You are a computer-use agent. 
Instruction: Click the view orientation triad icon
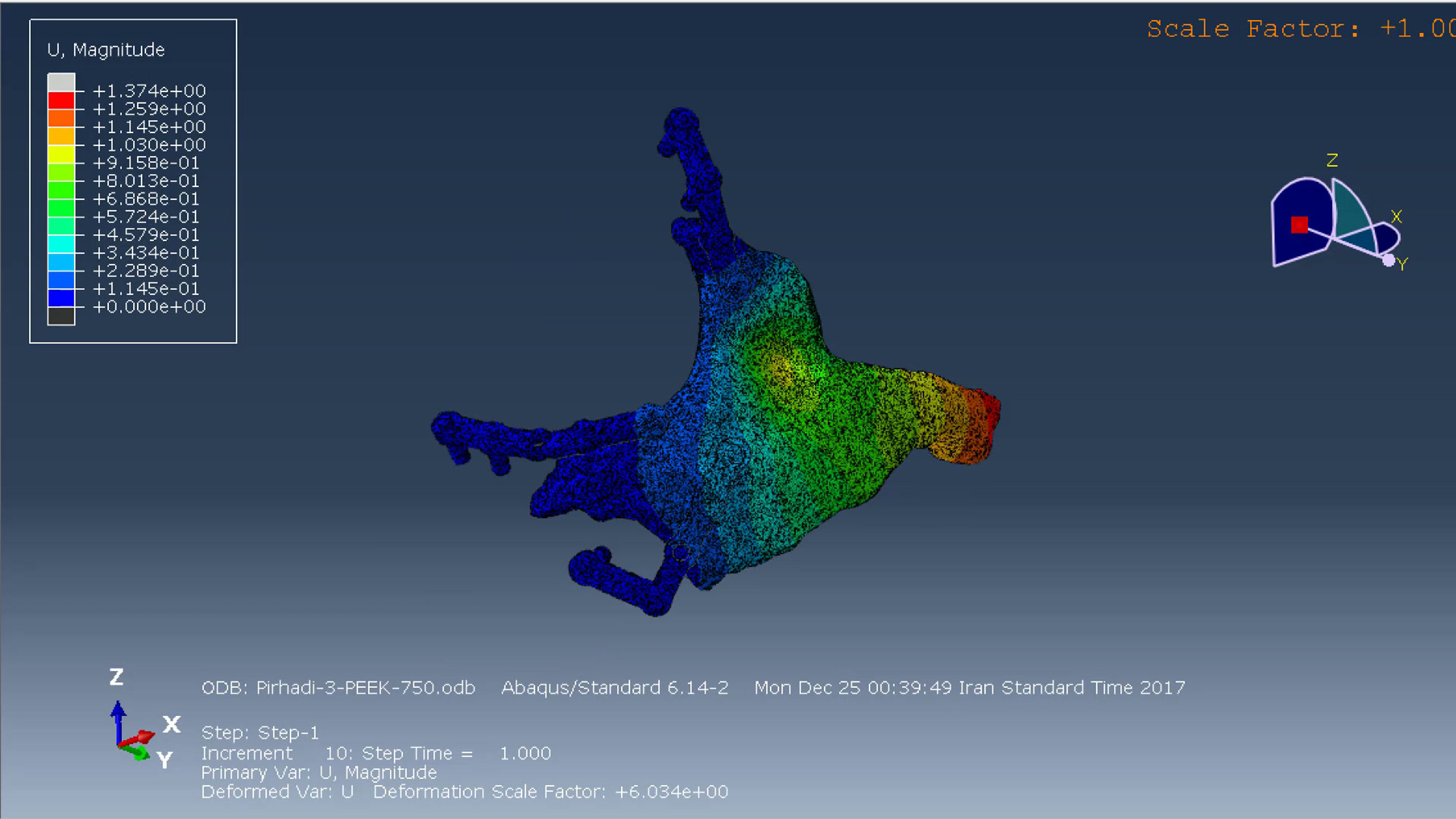(144, 719)
